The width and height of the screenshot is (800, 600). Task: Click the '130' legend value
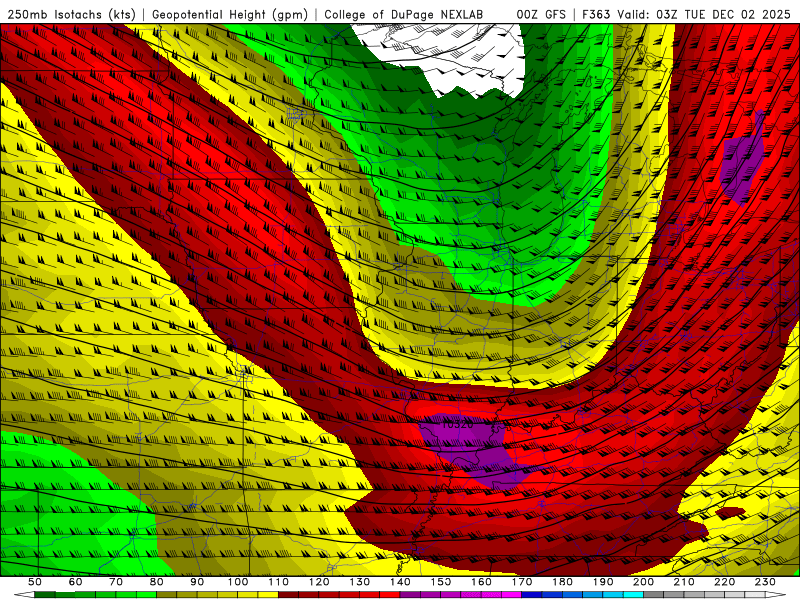(360, 582)
